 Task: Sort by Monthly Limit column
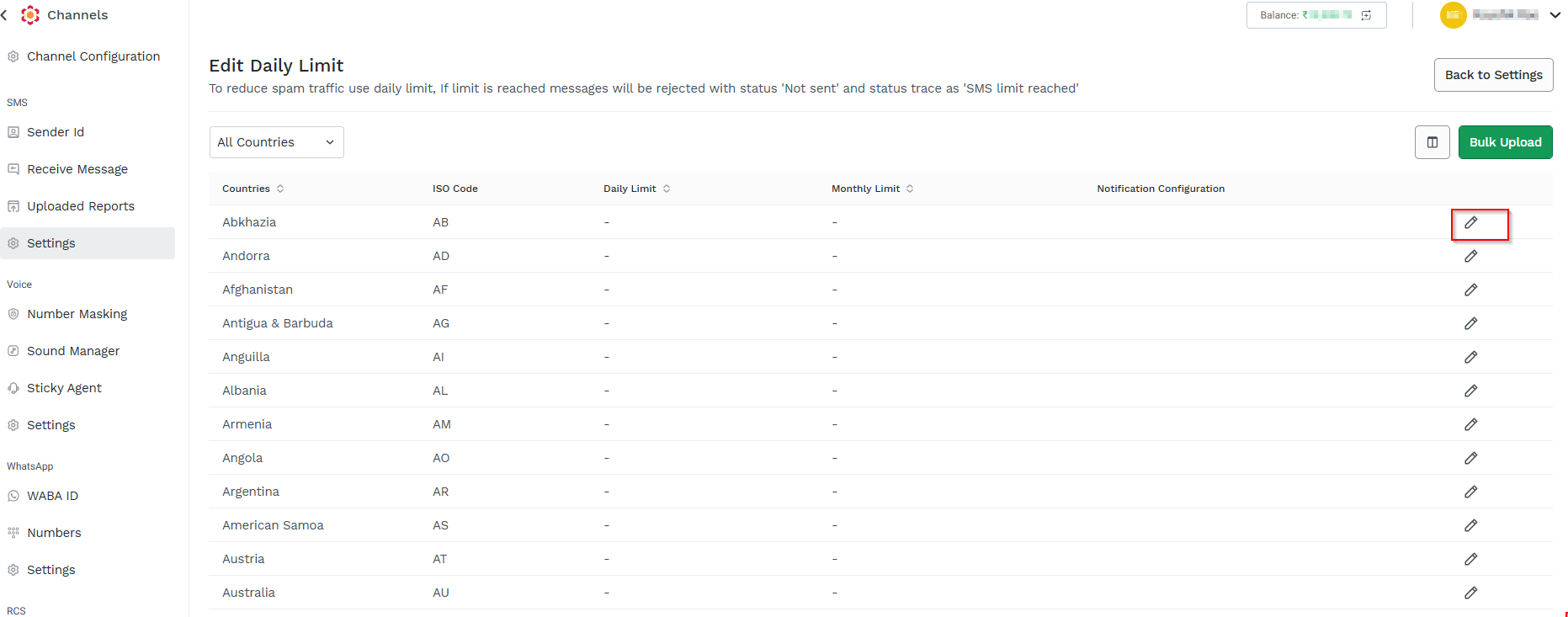tap(872, 189)
